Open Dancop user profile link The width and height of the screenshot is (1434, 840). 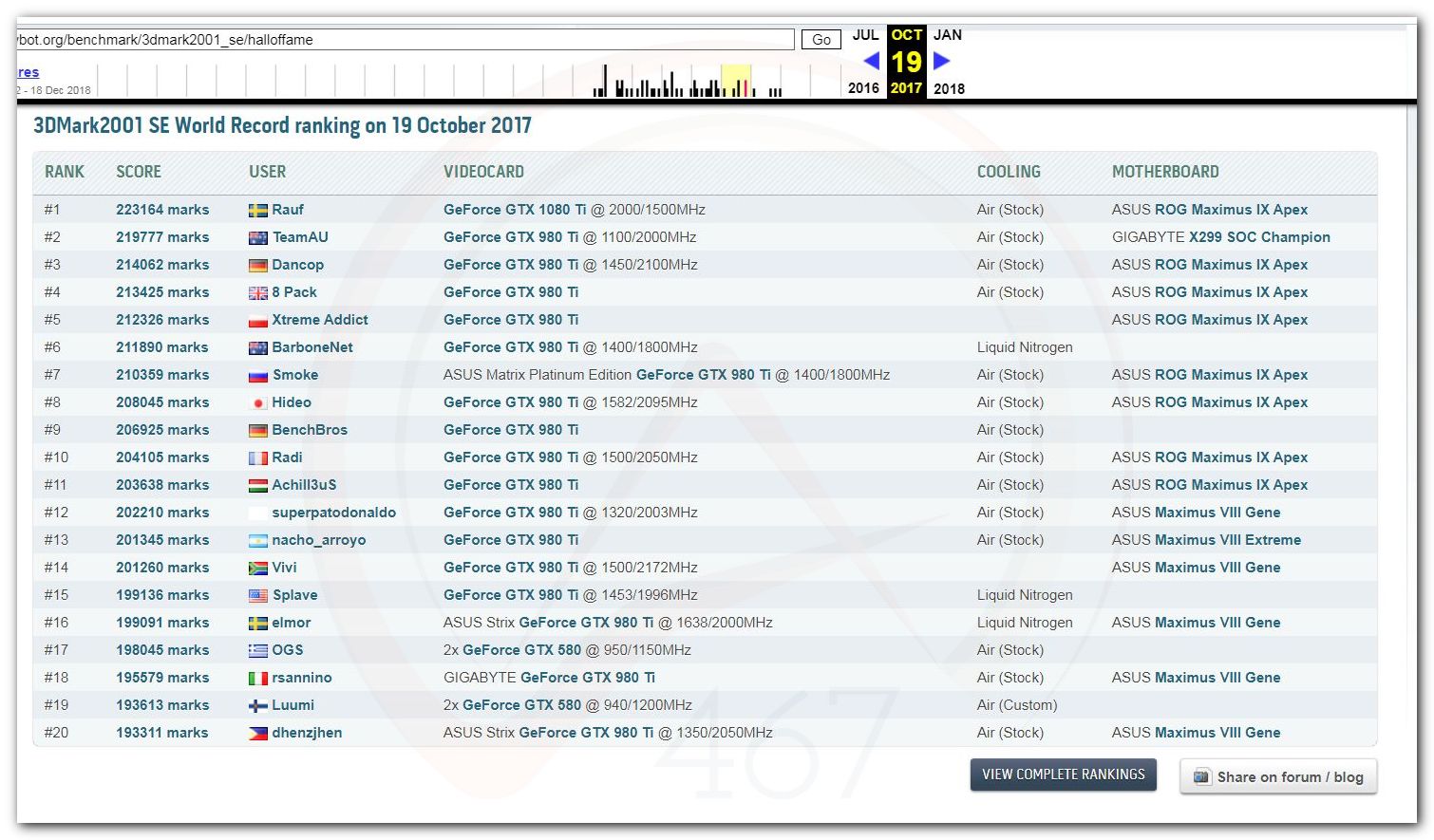pyautogui.click(x=298, y=265)
